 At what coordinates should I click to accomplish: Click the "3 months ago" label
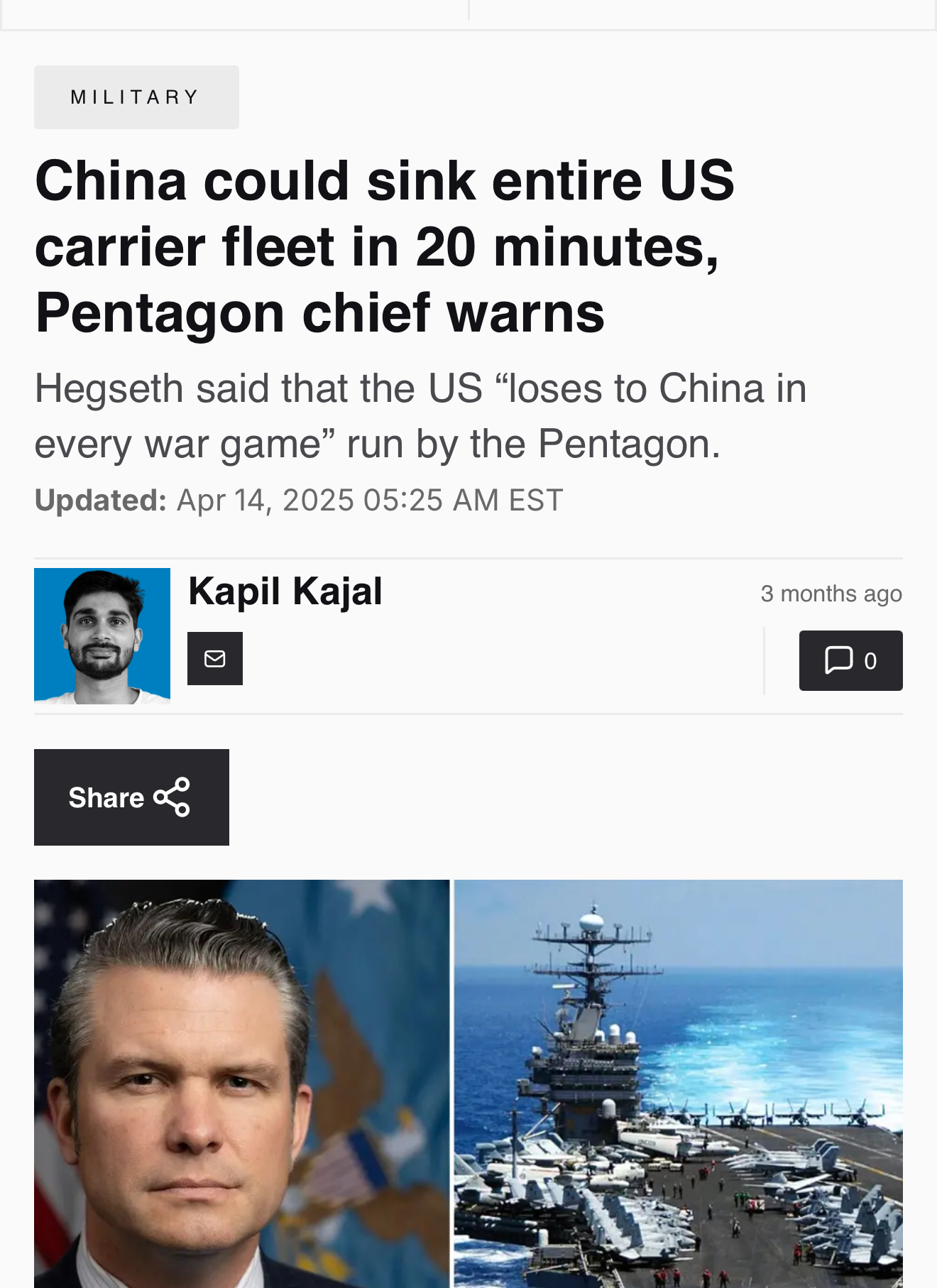pyautogui.click(x=831, y=594)
